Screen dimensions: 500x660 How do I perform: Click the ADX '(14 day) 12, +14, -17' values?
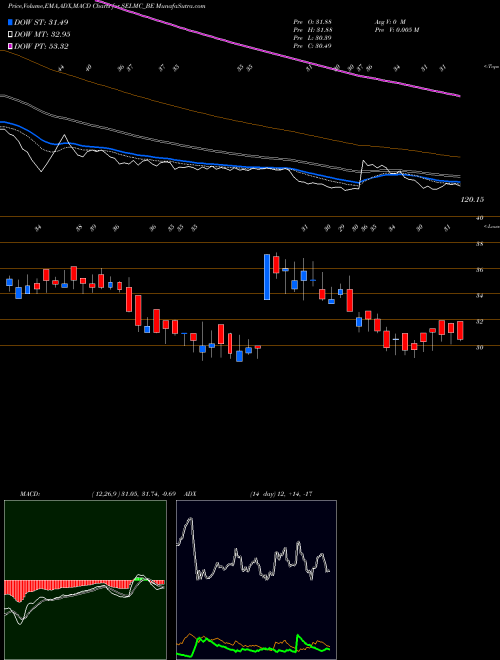(x=281, y=494)
